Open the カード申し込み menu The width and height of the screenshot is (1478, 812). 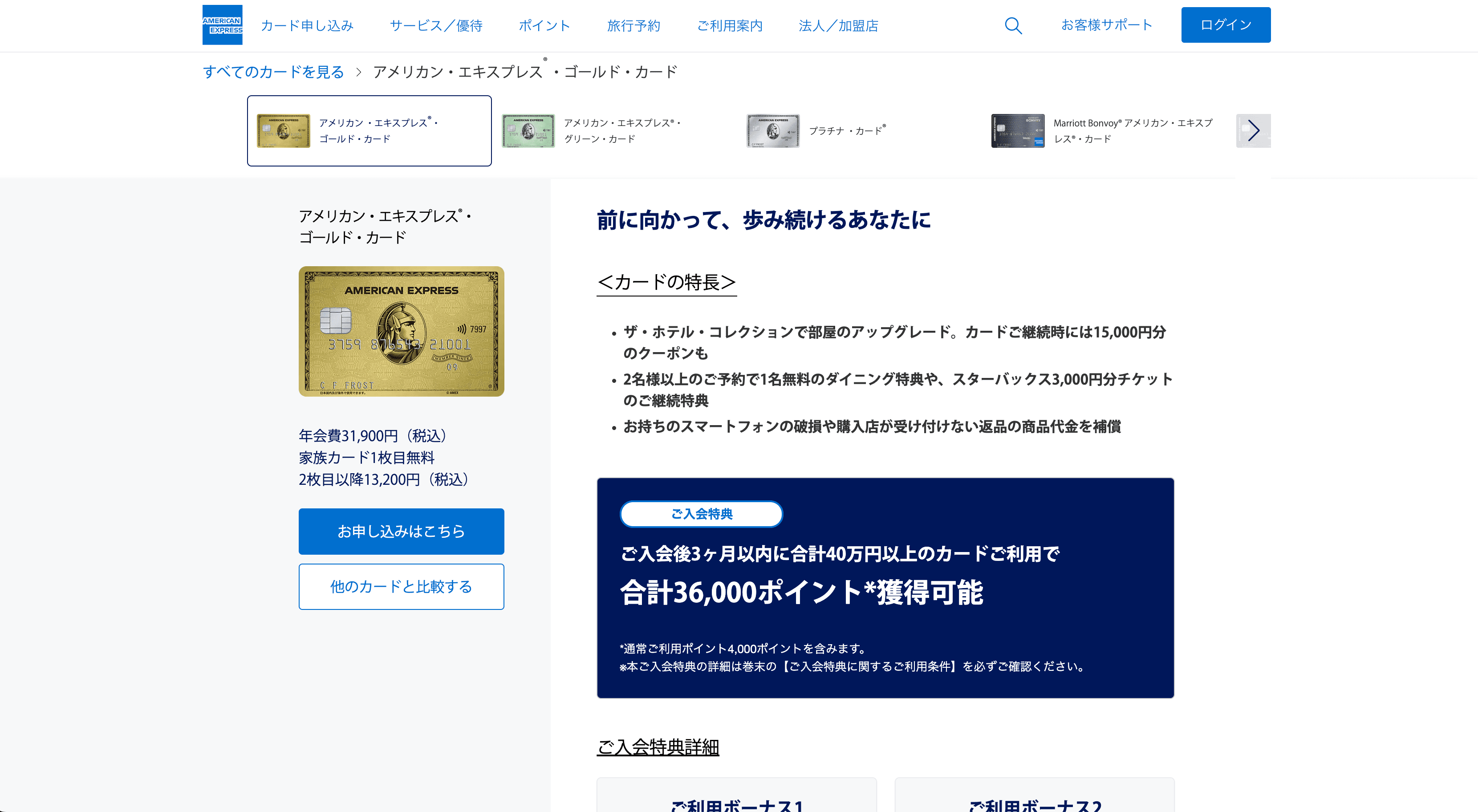[307, 25]
